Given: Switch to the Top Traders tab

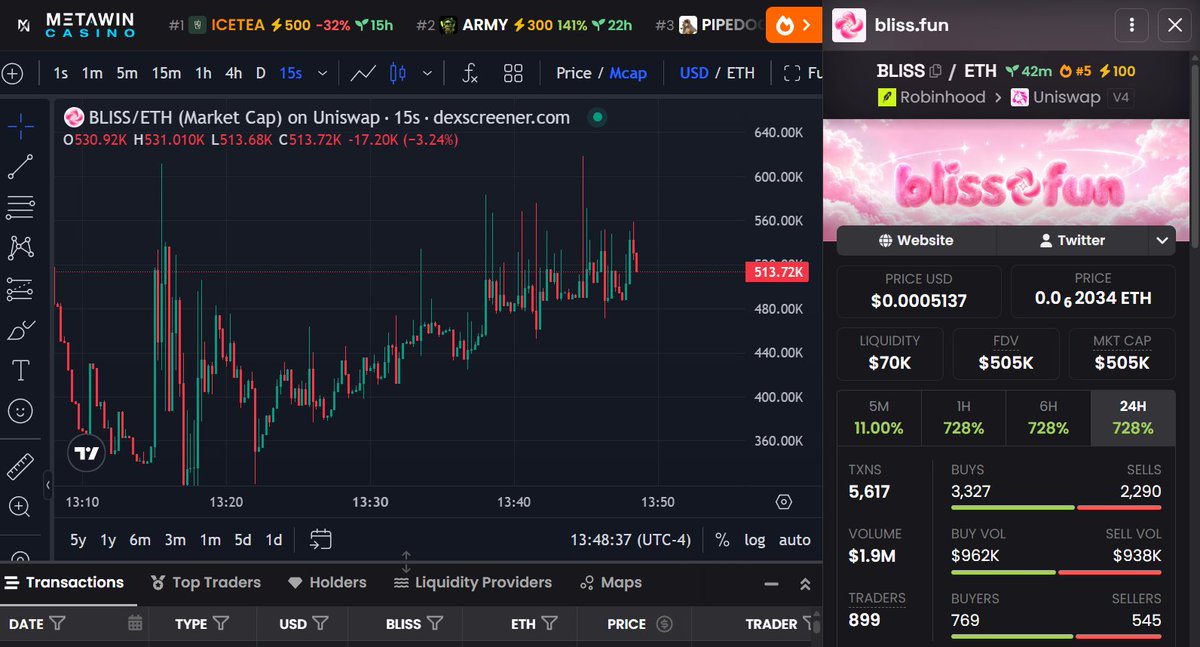Looking at the screenshot, I should (x=205, y=582).
